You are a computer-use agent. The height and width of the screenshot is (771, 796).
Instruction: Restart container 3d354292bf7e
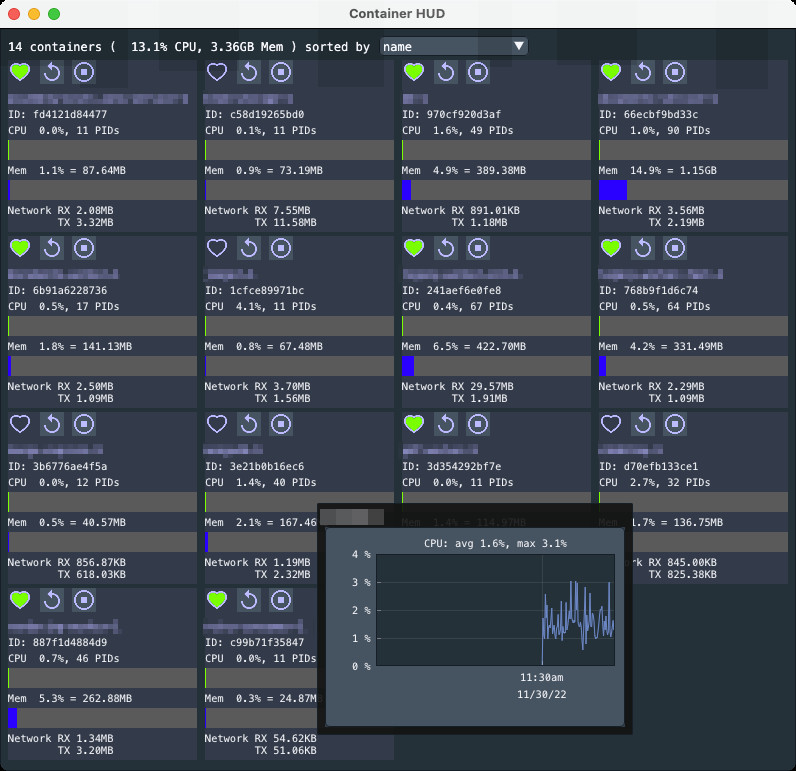(x=446, y=424)
